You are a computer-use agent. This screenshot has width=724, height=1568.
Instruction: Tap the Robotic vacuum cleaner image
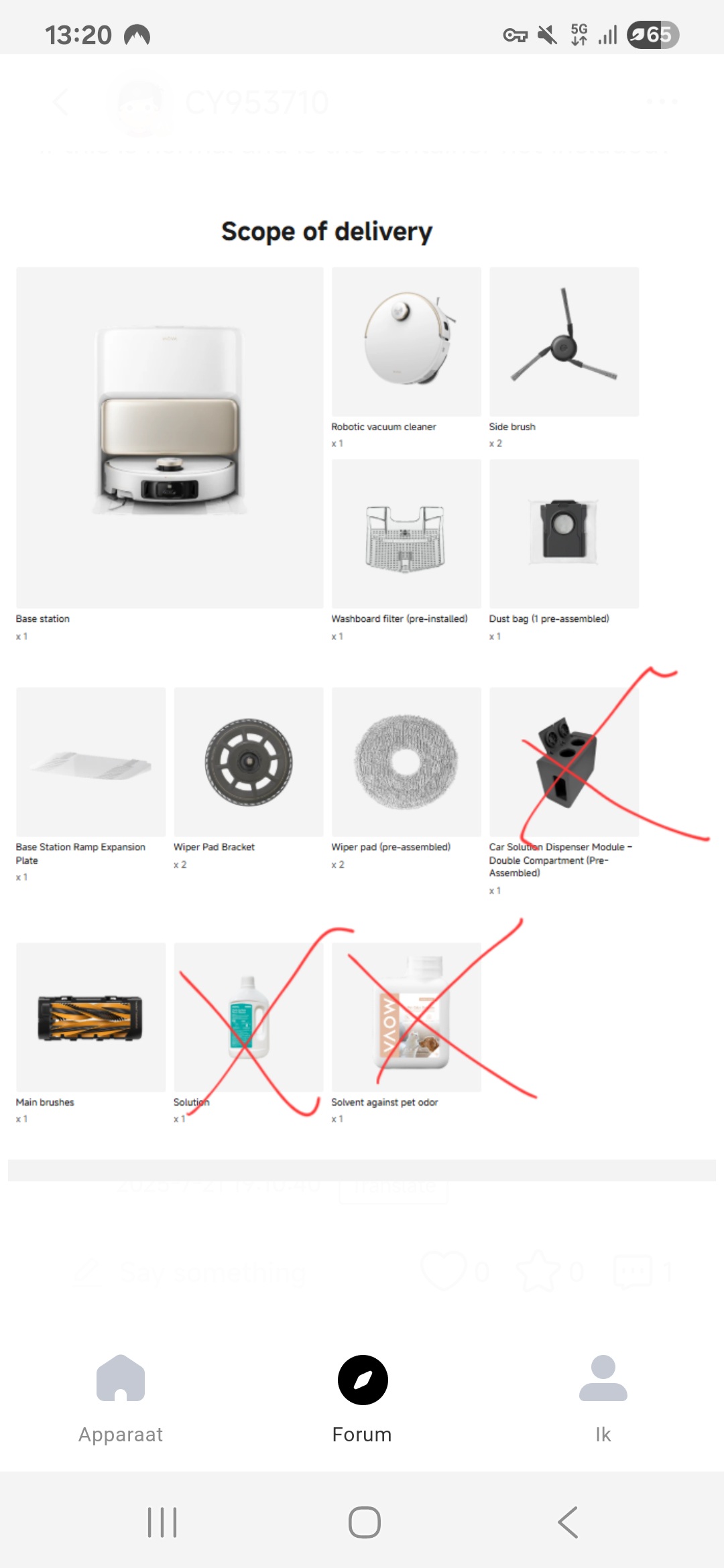click(406, 342)
